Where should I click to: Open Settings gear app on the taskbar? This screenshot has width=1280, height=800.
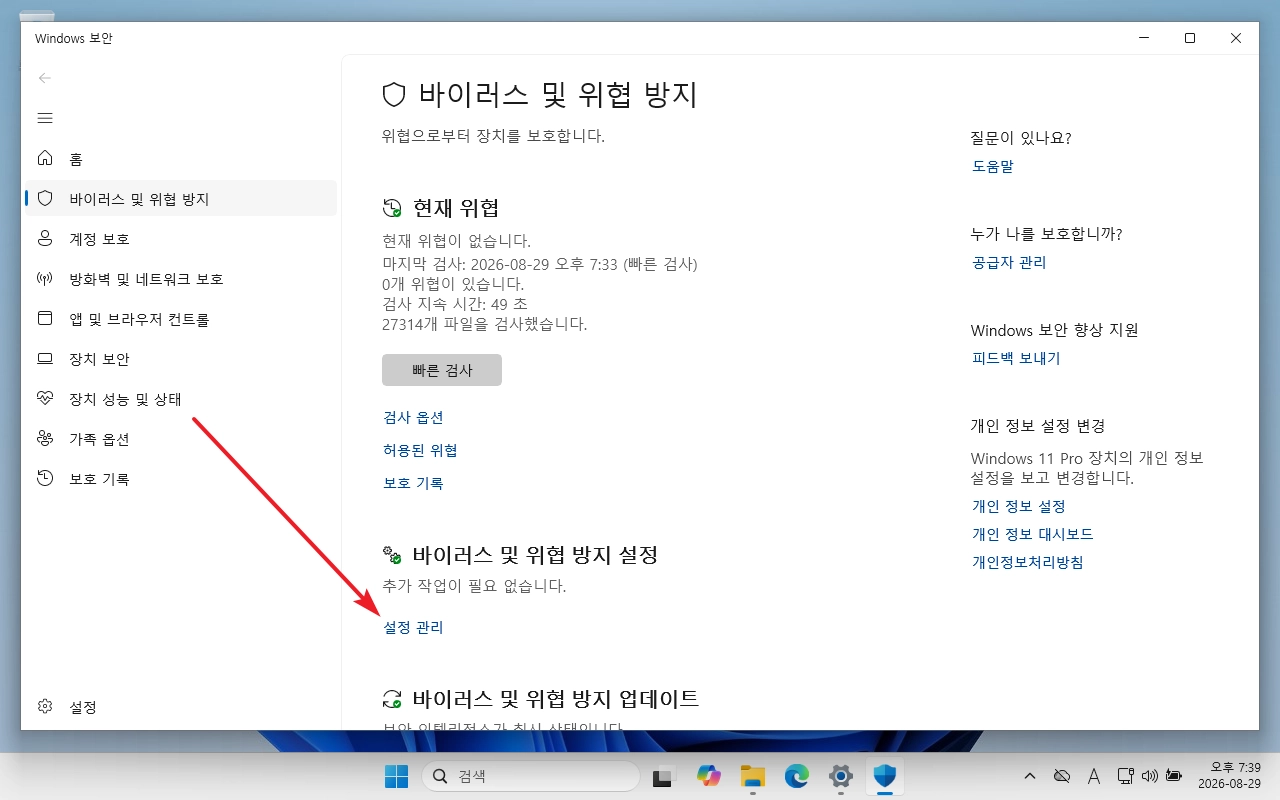840,776
